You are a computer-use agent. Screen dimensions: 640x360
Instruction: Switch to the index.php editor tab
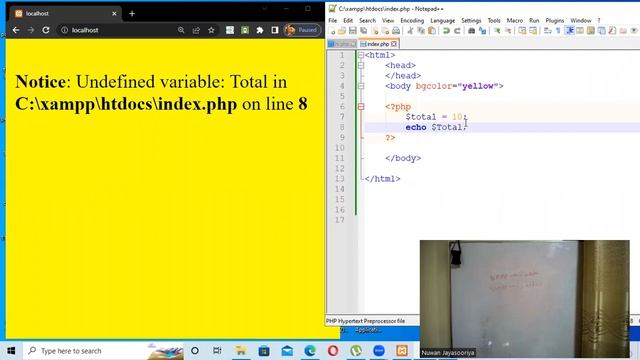[378, 44]
